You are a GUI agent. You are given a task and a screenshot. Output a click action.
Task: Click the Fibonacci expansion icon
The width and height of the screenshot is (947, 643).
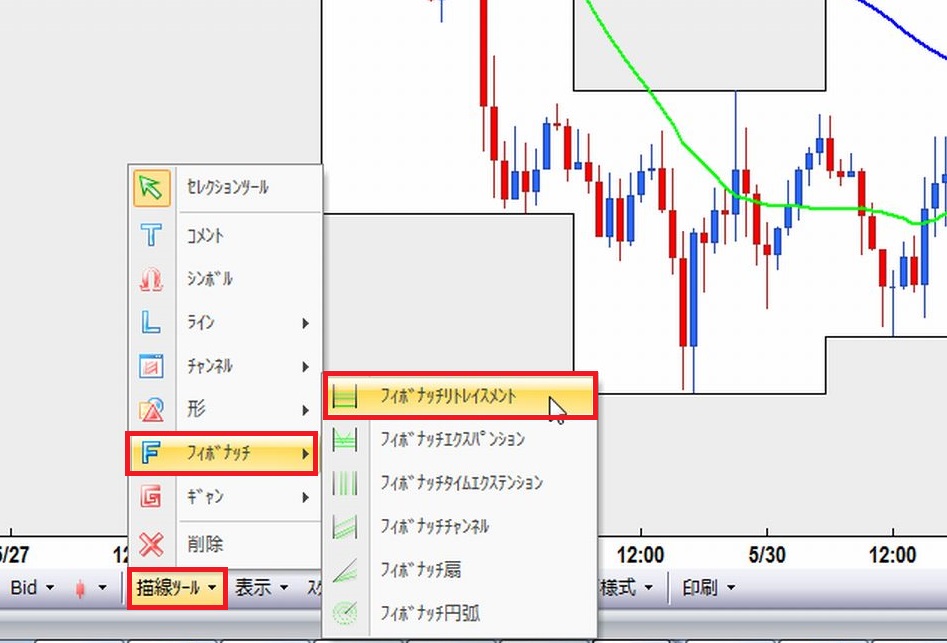(345, 440)
